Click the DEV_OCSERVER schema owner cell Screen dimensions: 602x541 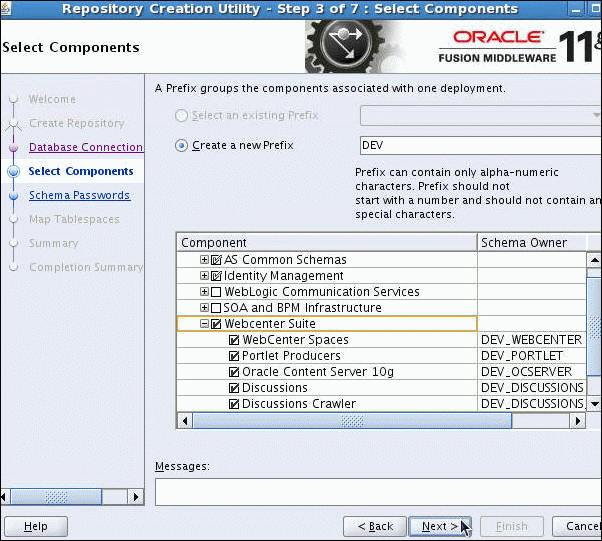click(x=532, y=372)
